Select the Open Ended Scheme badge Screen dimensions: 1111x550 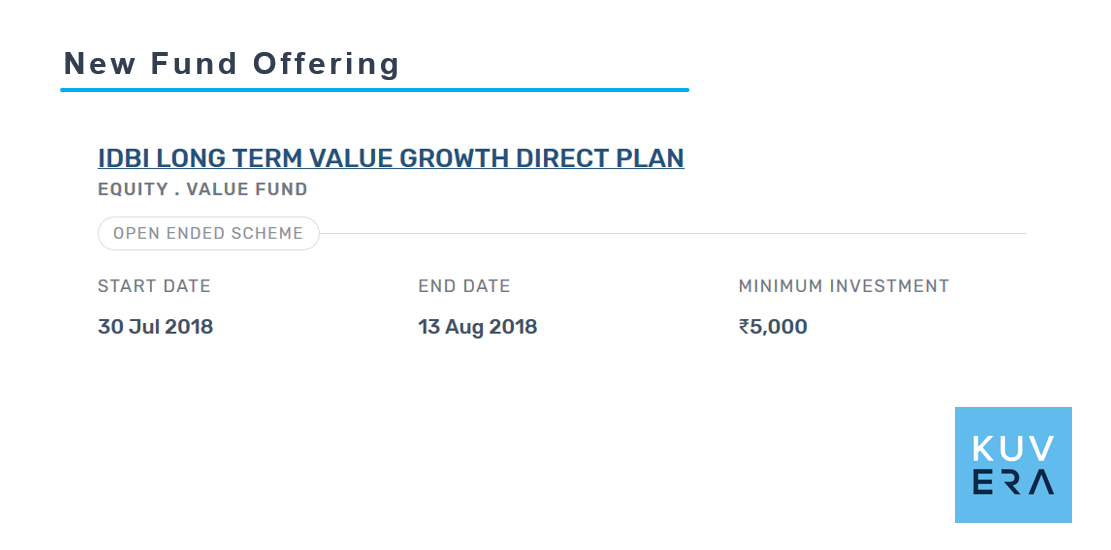click(x=208, y=233)
